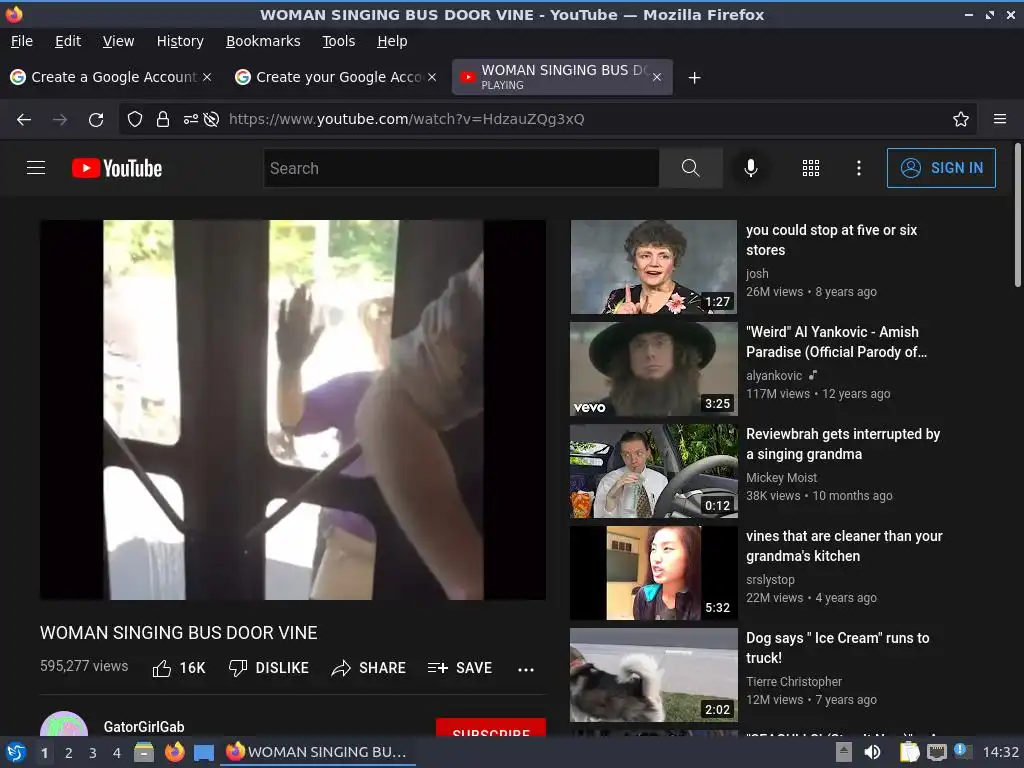Go to the YouTube home logo
The width and height of the screenshot is (1024, 768).
click(x=117, y=168)
